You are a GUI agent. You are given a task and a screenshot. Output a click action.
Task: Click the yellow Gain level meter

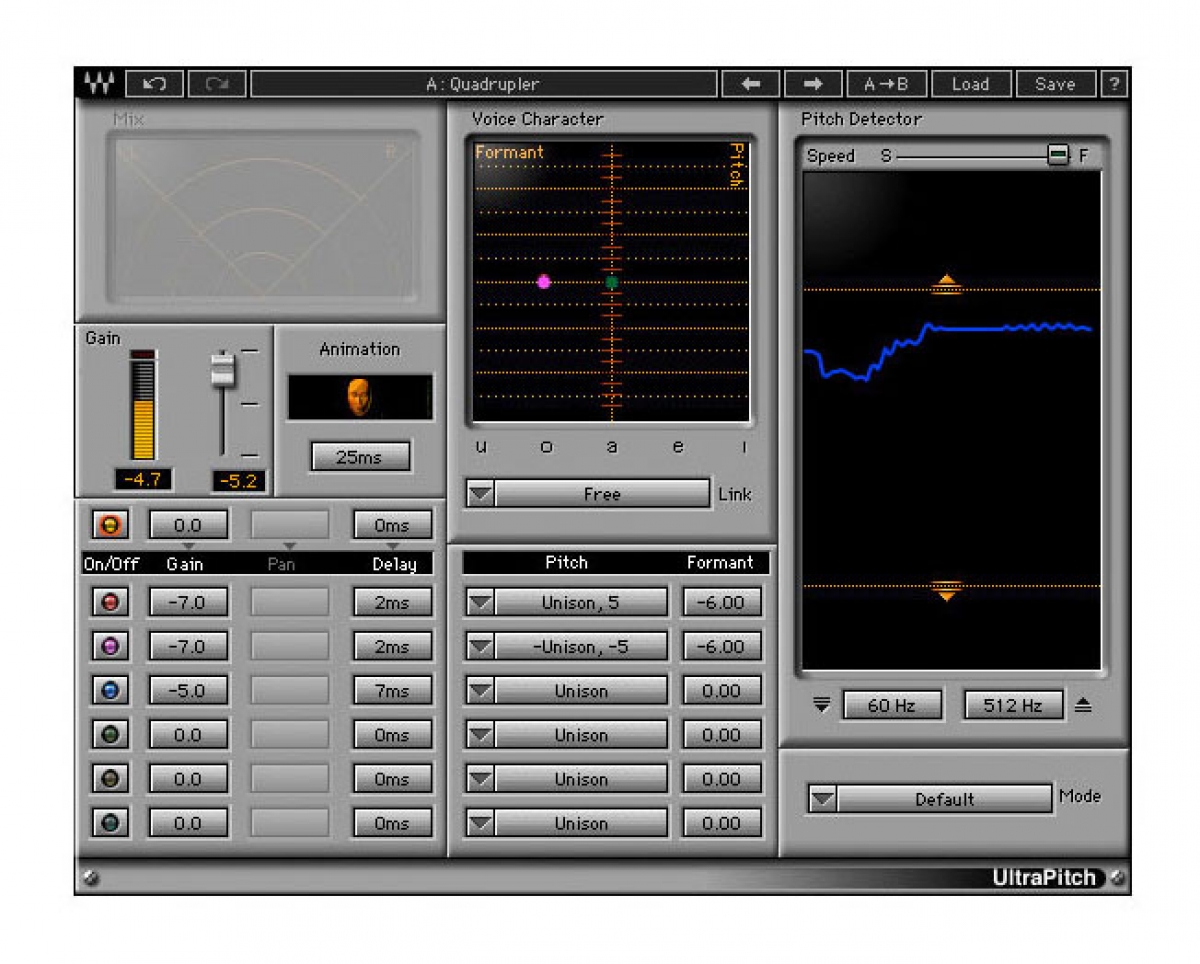144,405
